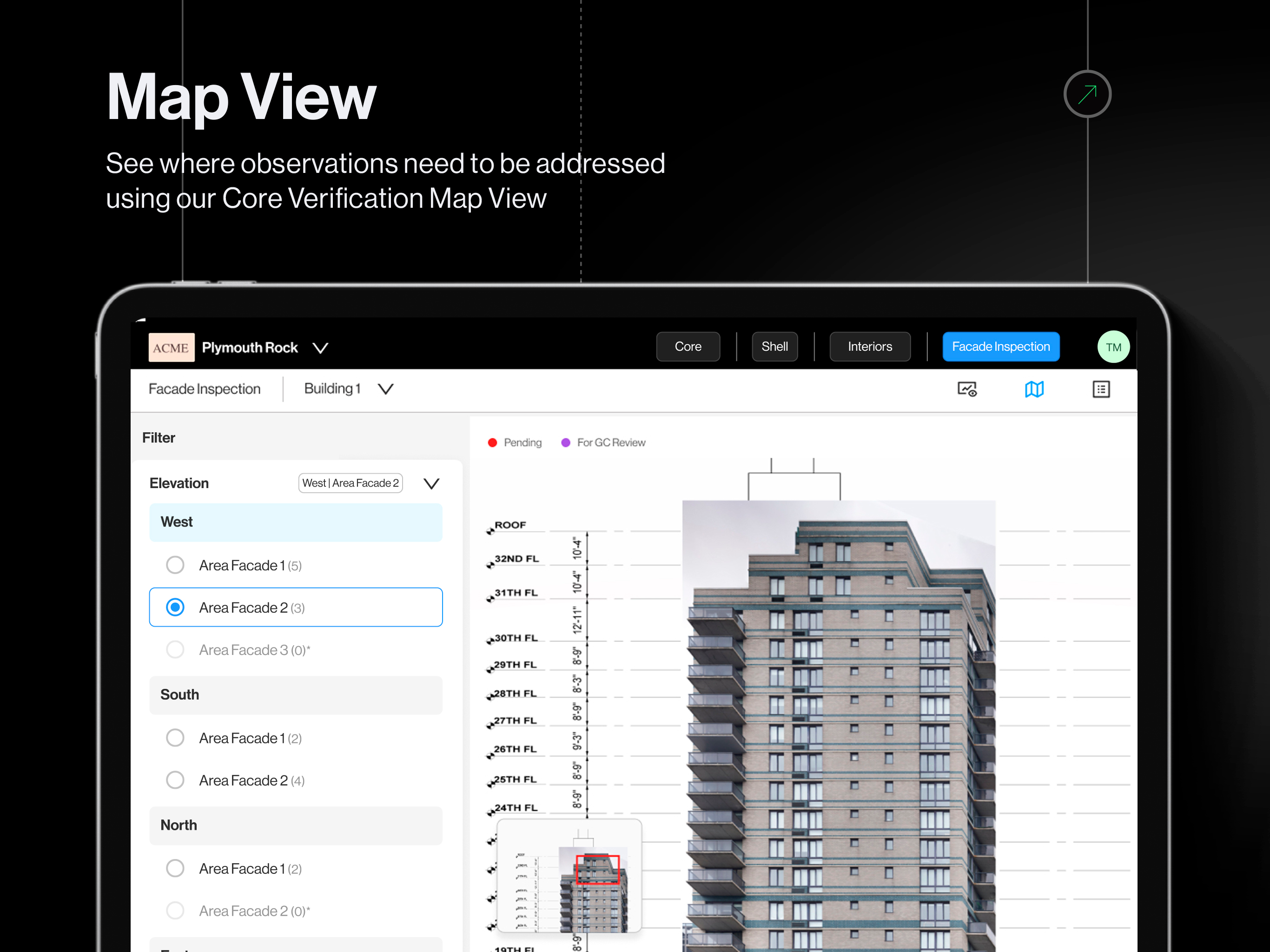The height and width of the screenshot is (952, 1270).
Task: Click the minimap thumbnail of the building
Action: click(569, 877)
